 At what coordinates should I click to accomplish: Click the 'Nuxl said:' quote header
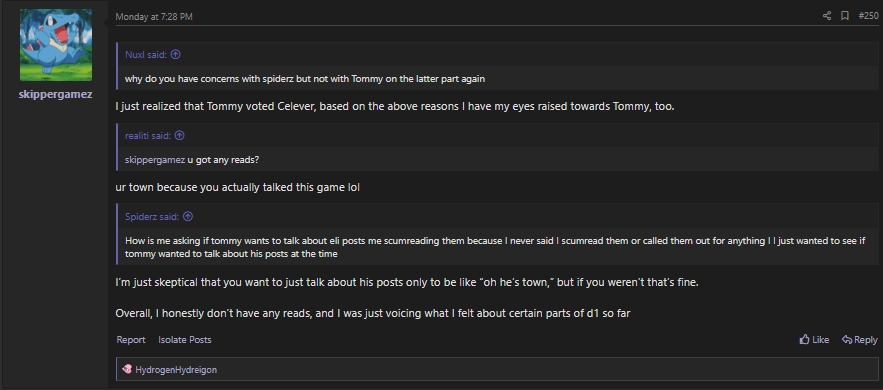(x=145, y=55)
